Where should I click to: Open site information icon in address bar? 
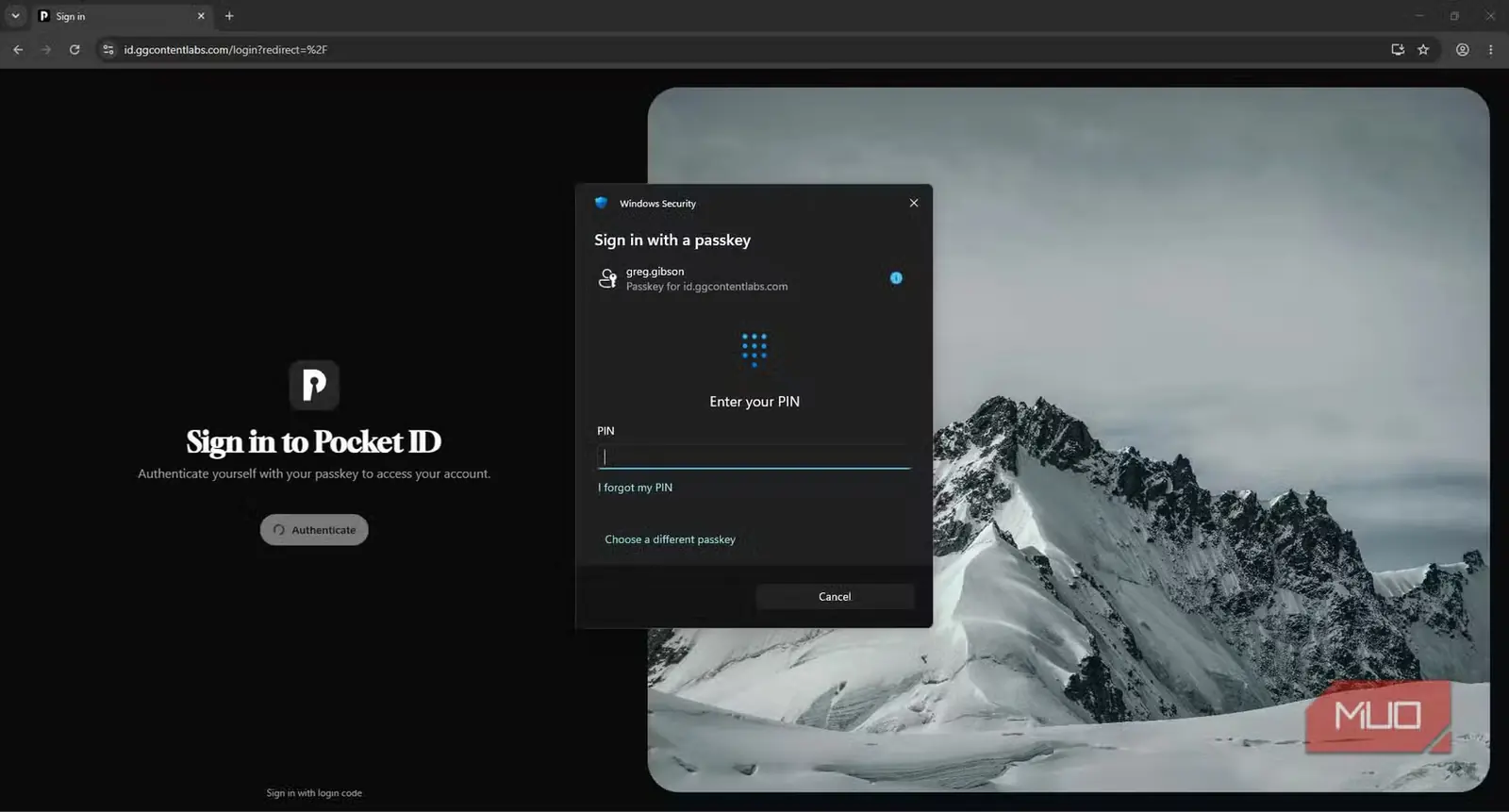pyautogui.click(x=108, y=50)
